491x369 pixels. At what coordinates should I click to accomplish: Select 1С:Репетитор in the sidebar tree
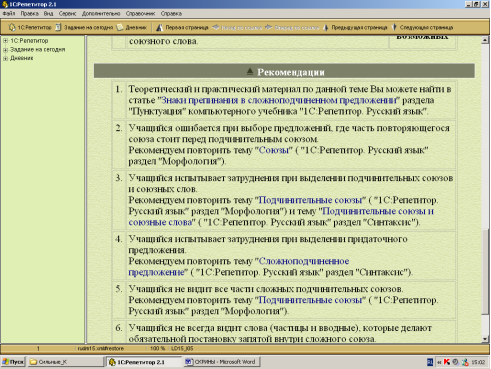(x=29, y=41)
